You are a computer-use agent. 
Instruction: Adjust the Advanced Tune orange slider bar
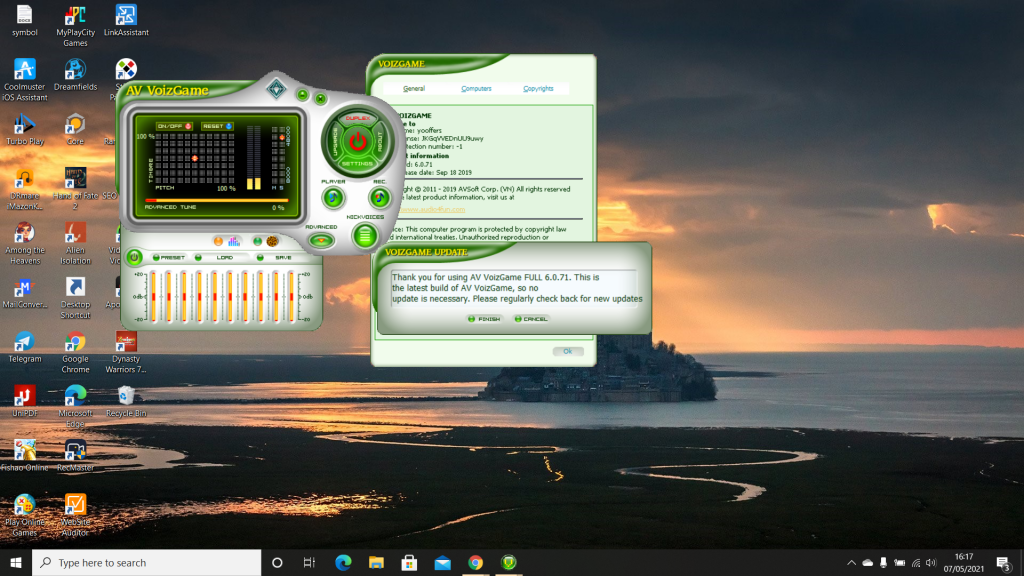(x=216, y=200)
